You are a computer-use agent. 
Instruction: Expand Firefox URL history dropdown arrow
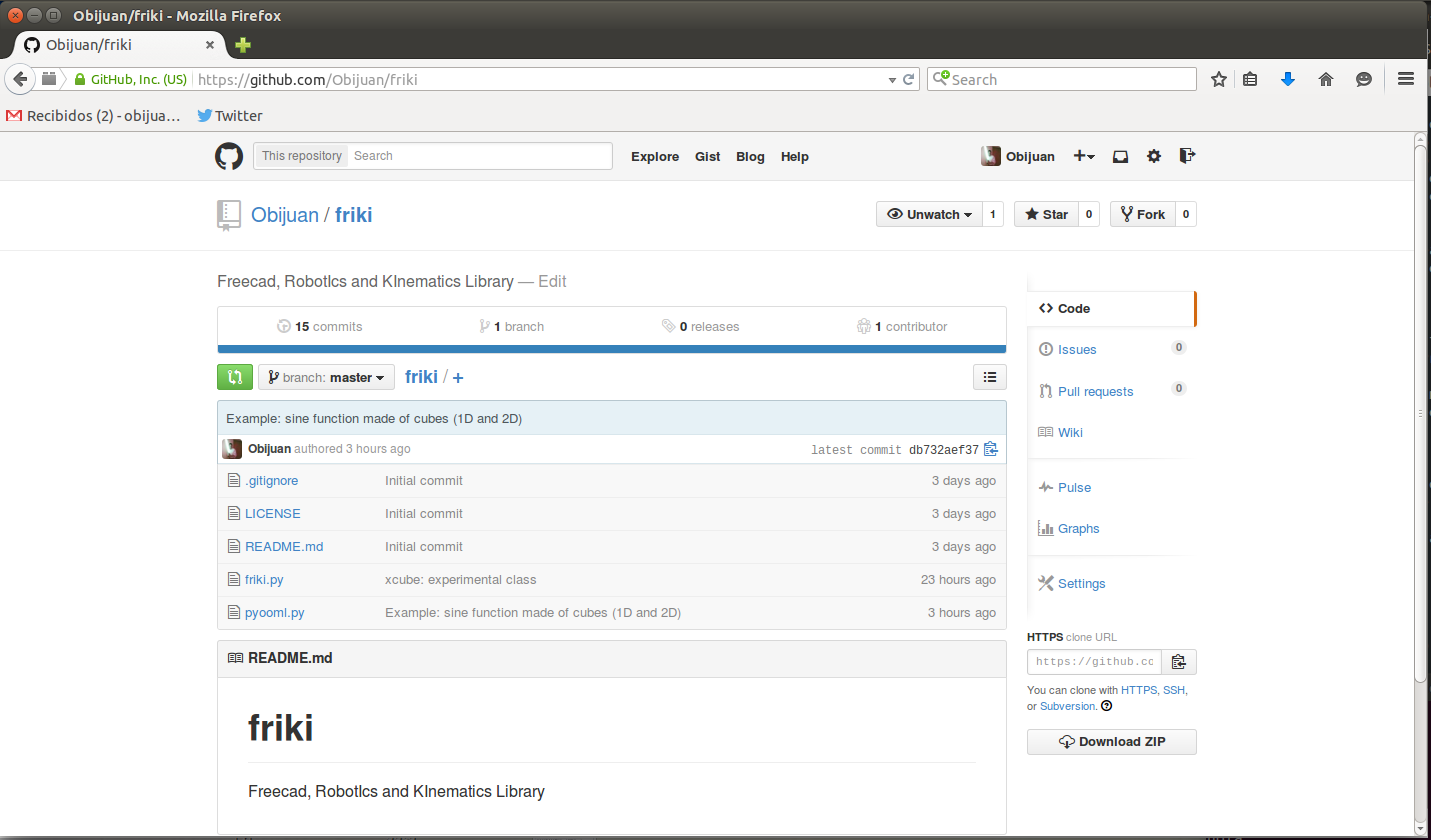pos(892,80)
